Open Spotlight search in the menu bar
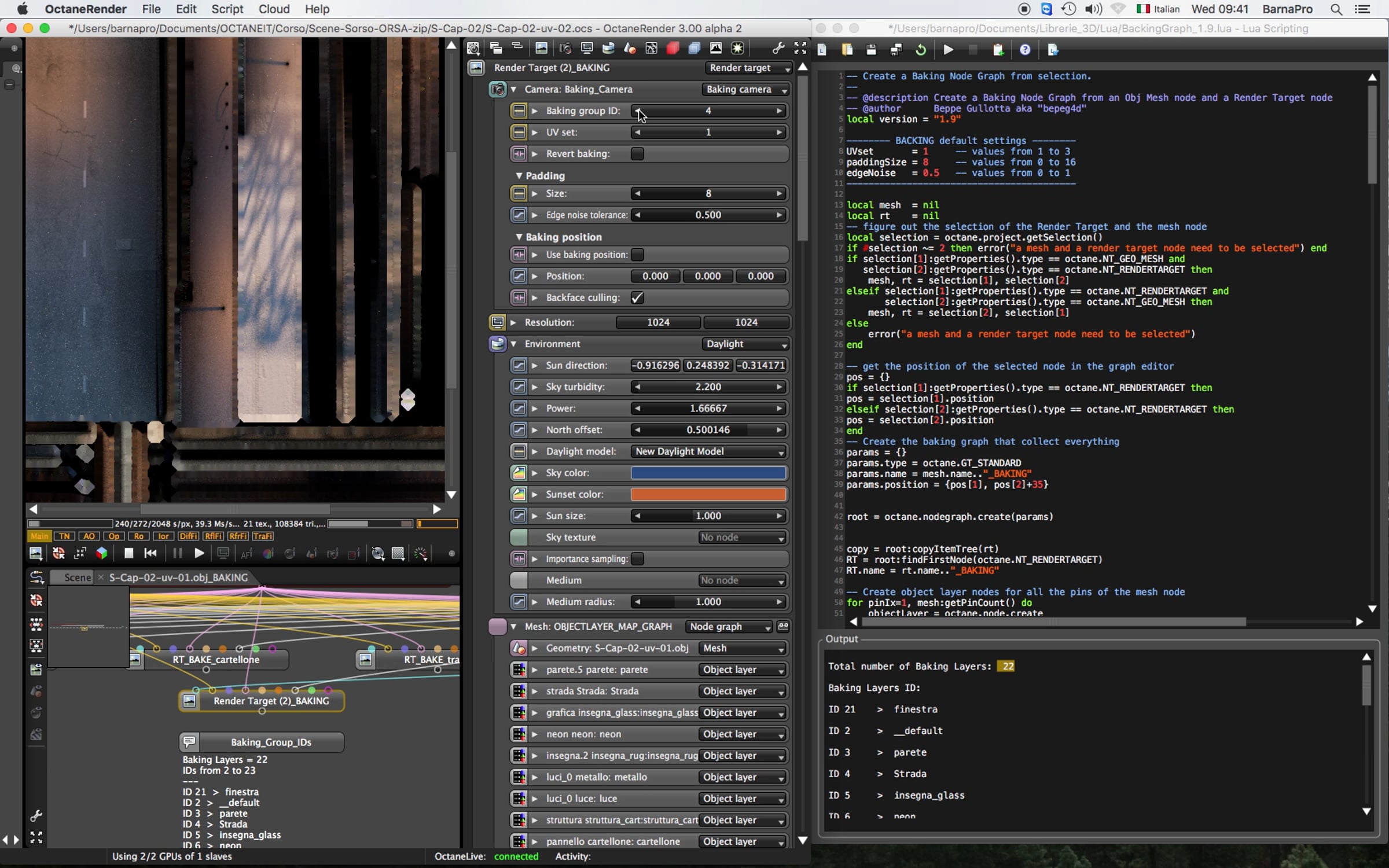Viewport: 1389px width, 868px height. 1336,9
